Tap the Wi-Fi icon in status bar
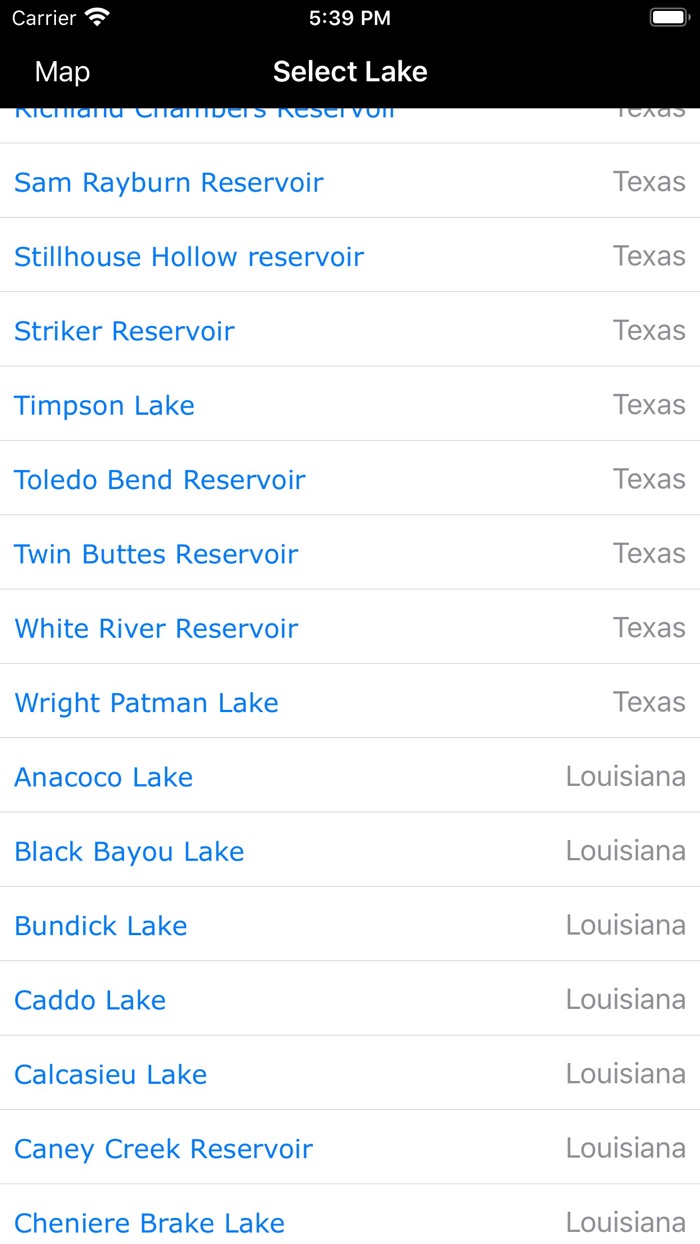The height and width of the screenshot is (1244, 700). point(95,17)
